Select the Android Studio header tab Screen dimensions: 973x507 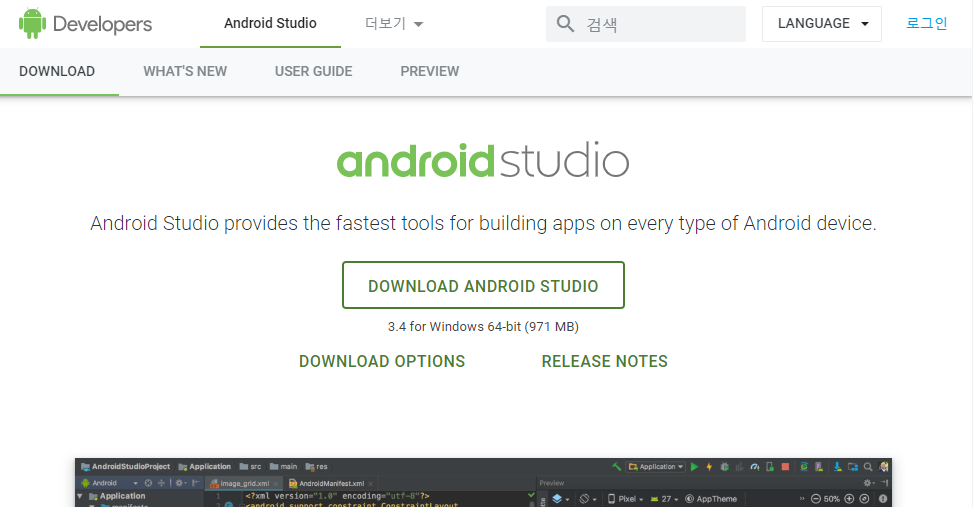pyautogui.click(x=270, y=24)
